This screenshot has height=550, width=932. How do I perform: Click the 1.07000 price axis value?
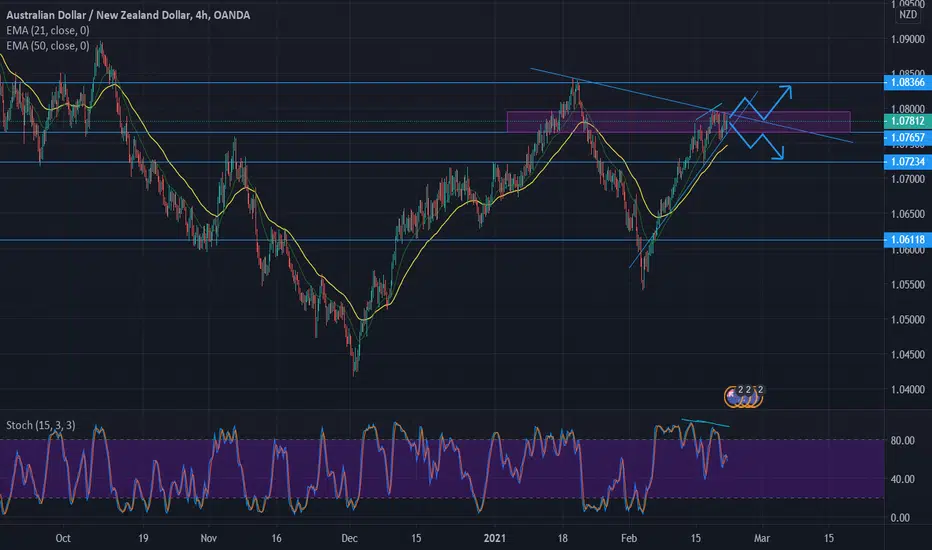(908, 179)
